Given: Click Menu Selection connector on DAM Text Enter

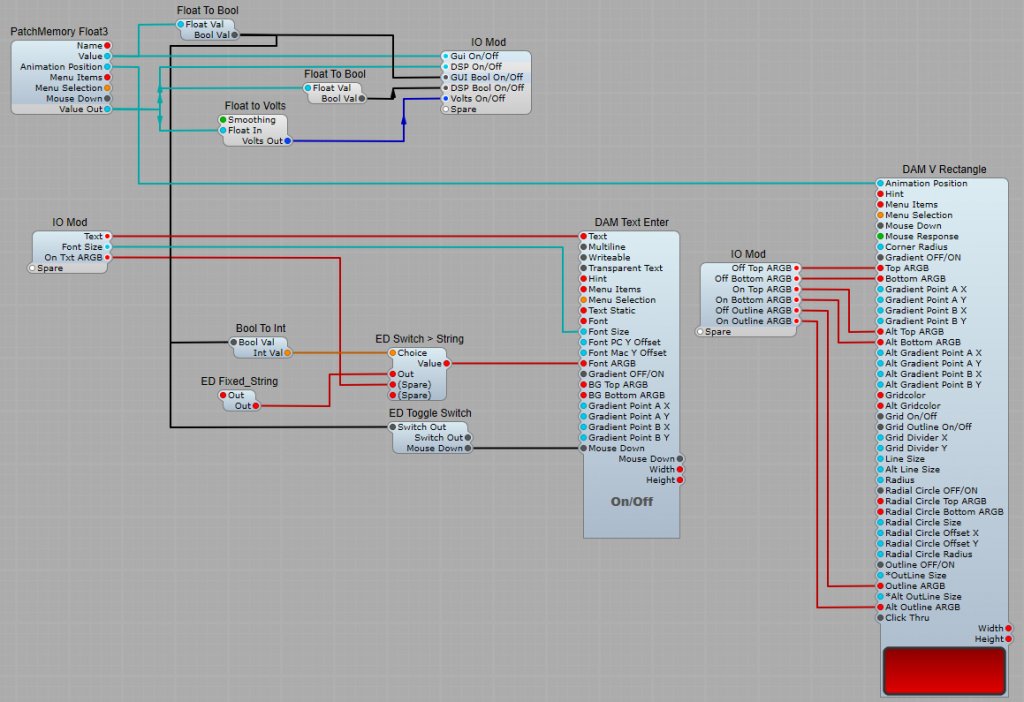Looking at the screenshot, I should pos(583,300).
